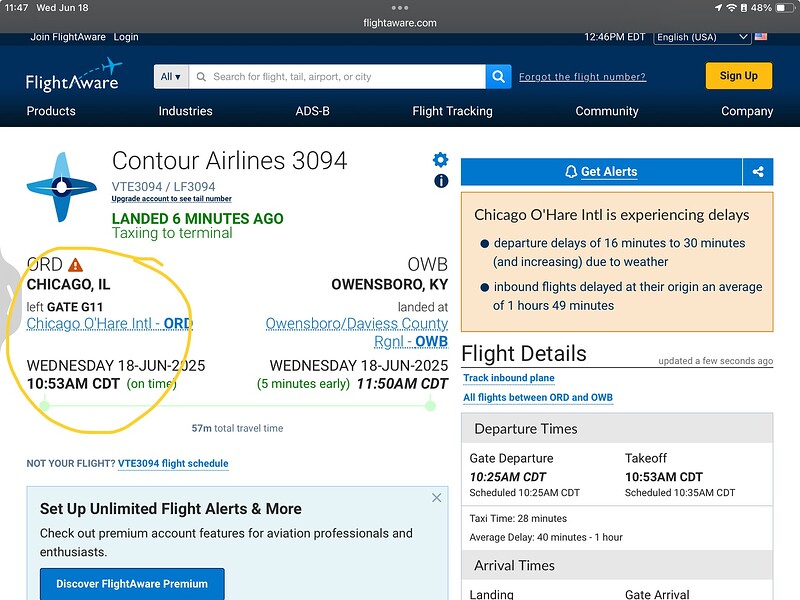The image size is (800, 600).
Task: Open the Community menu
Action: coord(607,111)
